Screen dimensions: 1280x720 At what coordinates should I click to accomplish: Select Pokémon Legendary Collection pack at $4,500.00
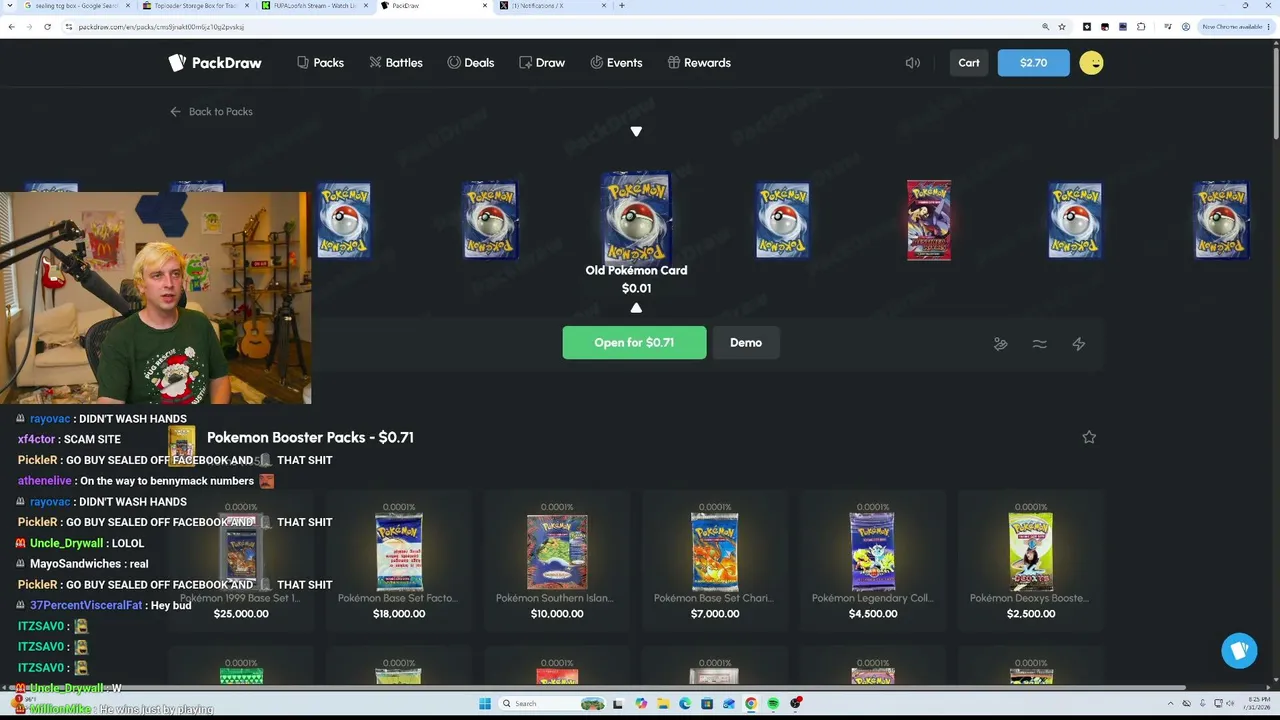tap(873, 560)
